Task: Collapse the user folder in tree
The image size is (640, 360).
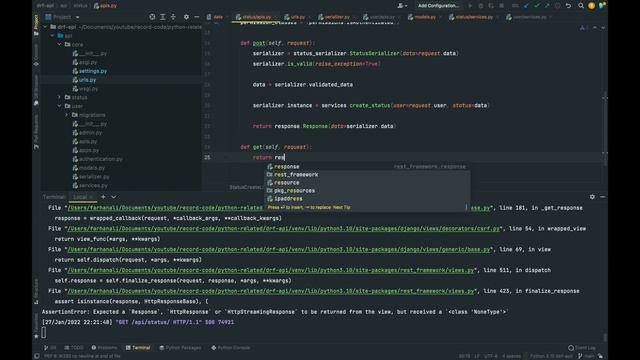Action: pyautogui.click(x=60, y=106)
